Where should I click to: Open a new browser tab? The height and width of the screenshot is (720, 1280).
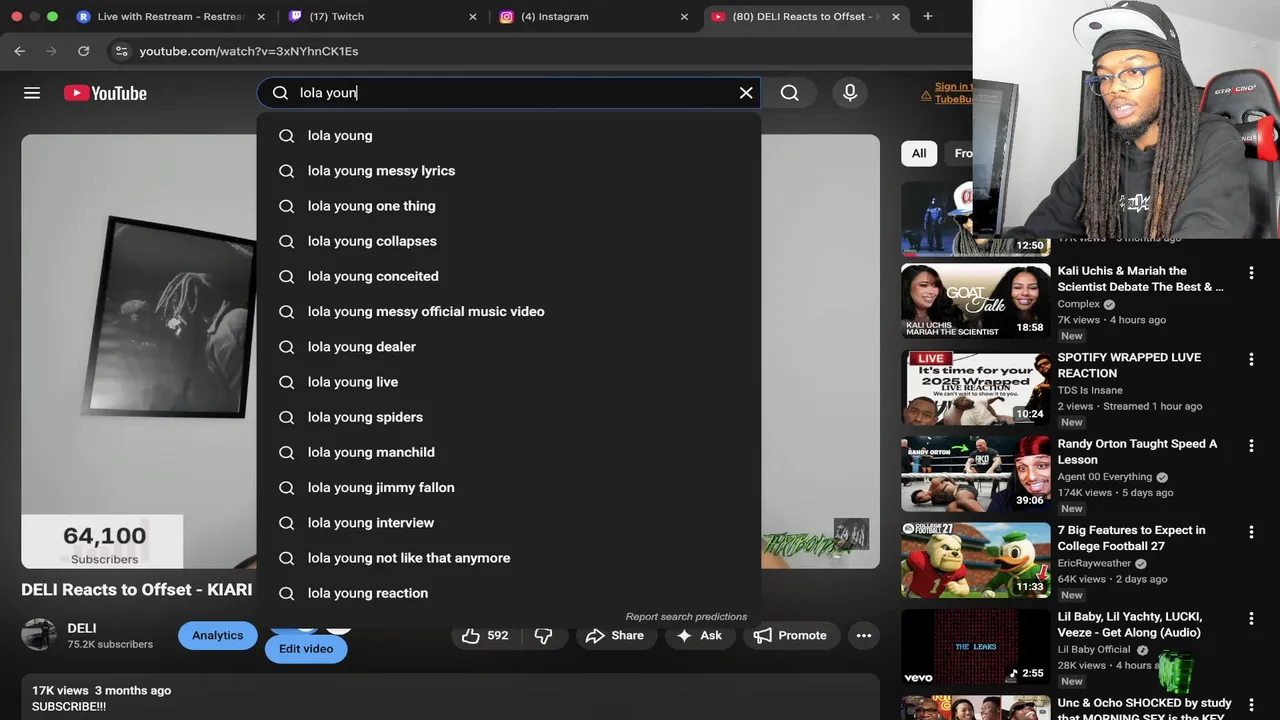928,16
